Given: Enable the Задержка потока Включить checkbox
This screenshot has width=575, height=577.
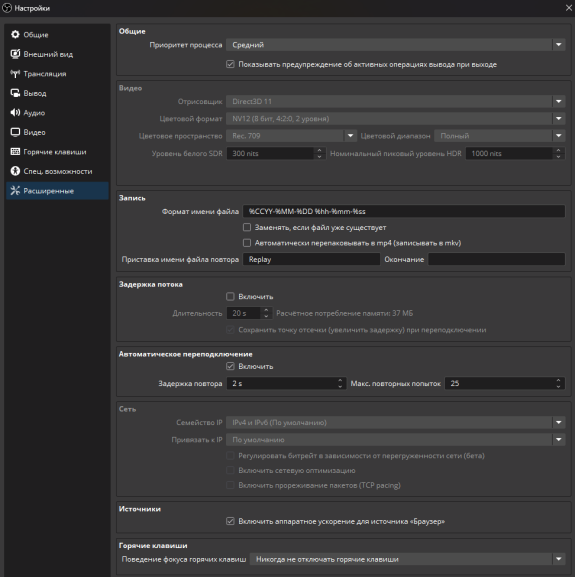Looking at the screenshot, I should (x=230, y=297).
